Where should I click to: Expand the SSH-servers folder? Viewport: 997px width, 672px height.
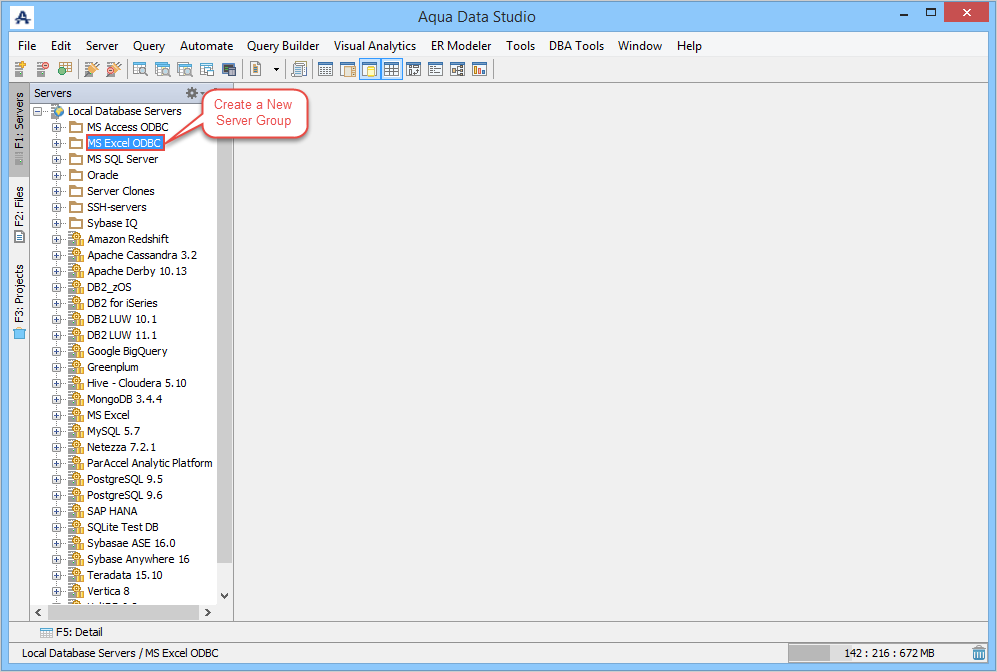coord(57,207)
